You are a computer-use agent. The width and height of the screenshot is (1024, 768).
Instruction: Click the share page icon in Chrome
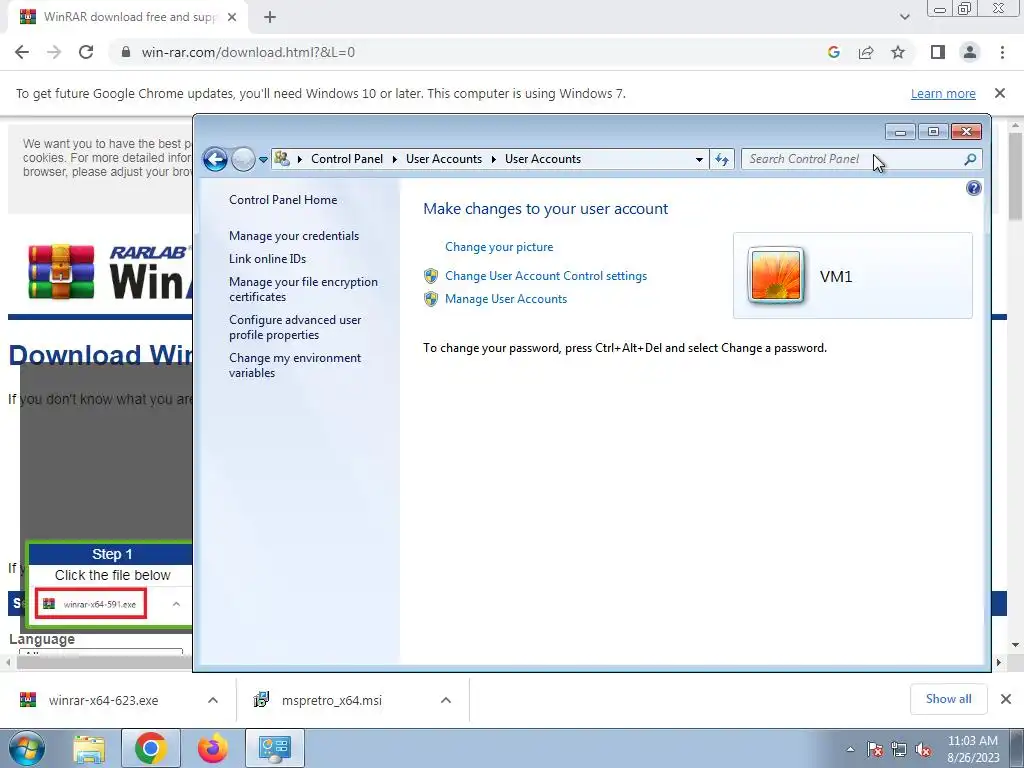click(x=866, y=52)
